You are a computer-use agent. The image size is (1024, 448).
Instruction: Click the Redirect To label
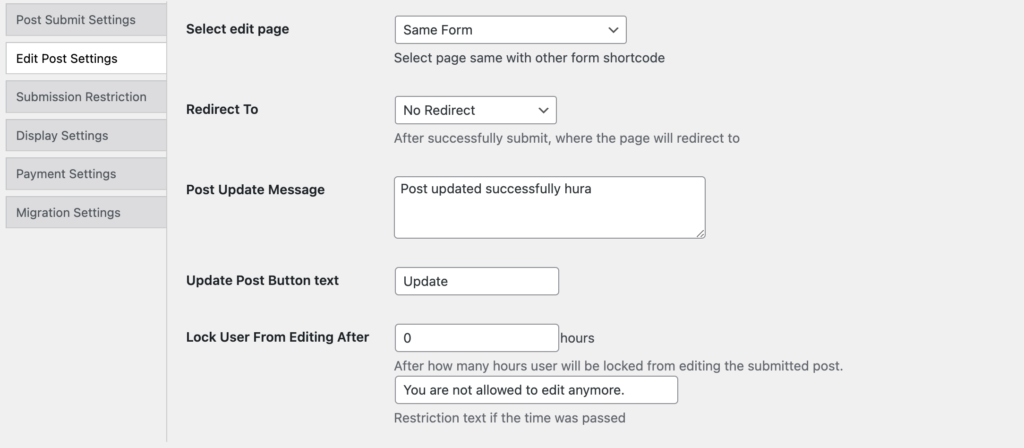click(x=222, y=109)
